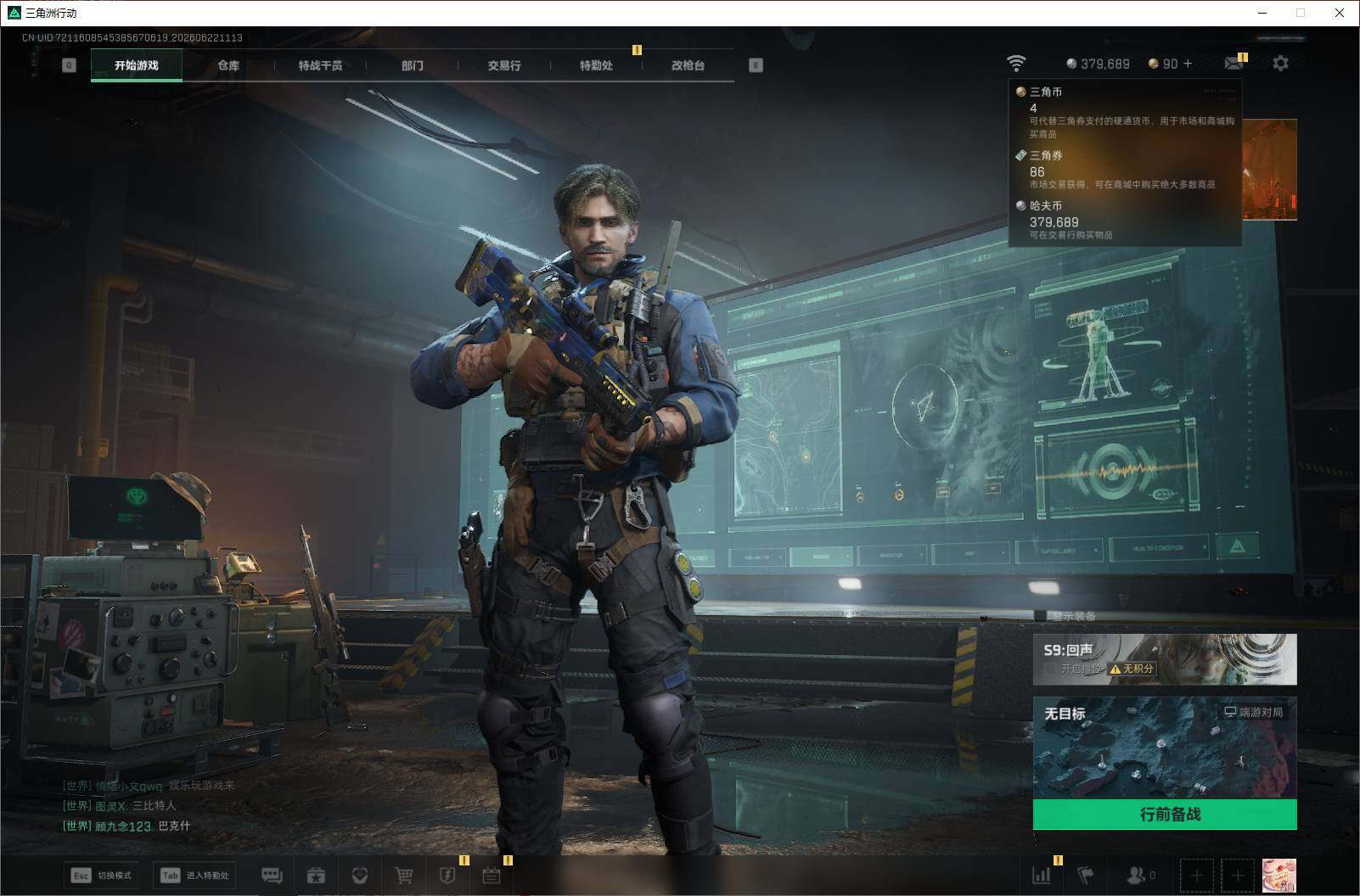1360x896 pixels.
Task: Open the settings gear icon
Action: pyautogui.click(x=1280, y=64)
